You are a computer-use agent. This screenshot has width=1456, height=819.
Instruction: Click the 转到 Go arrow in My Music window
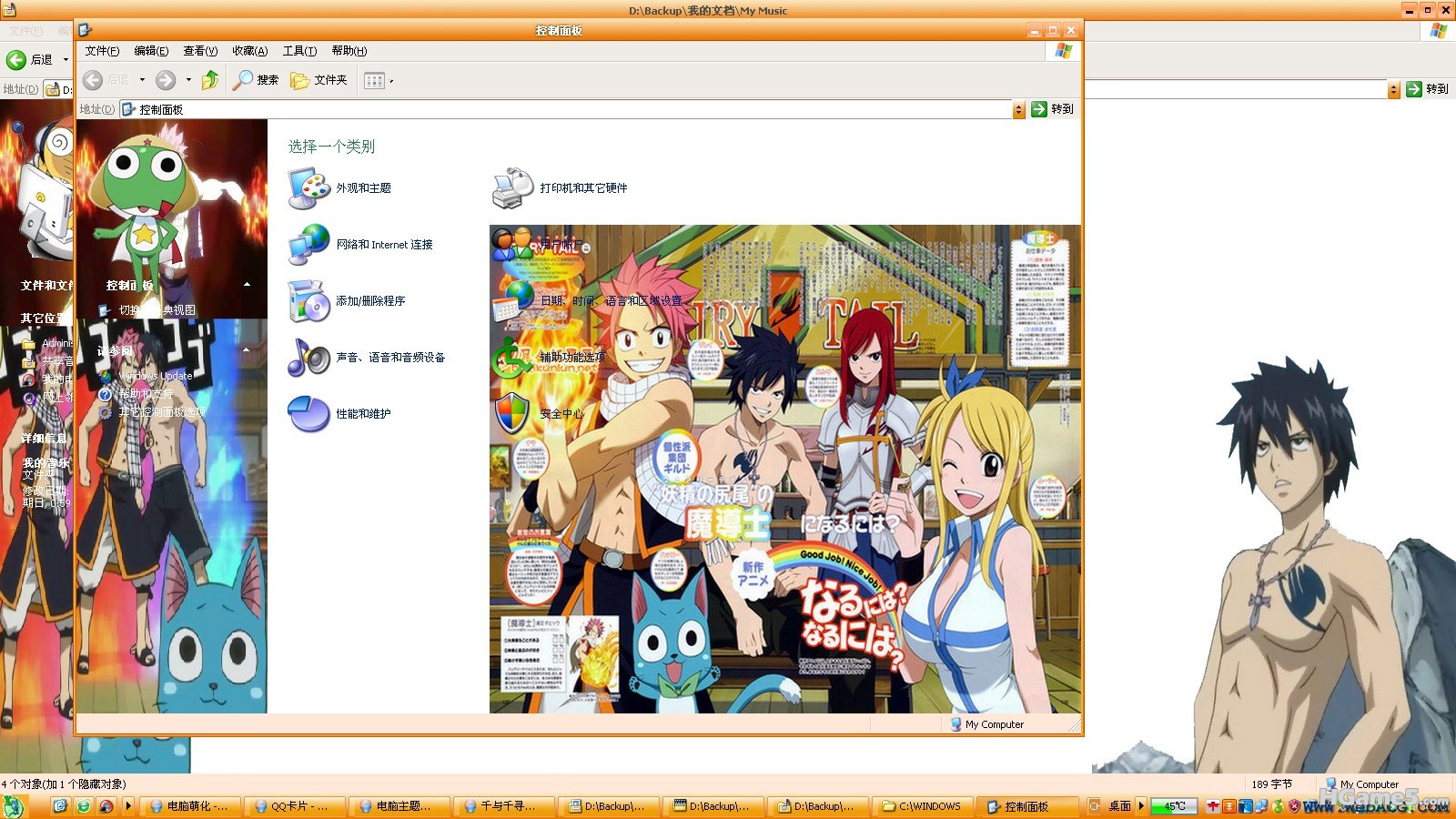1414,89
